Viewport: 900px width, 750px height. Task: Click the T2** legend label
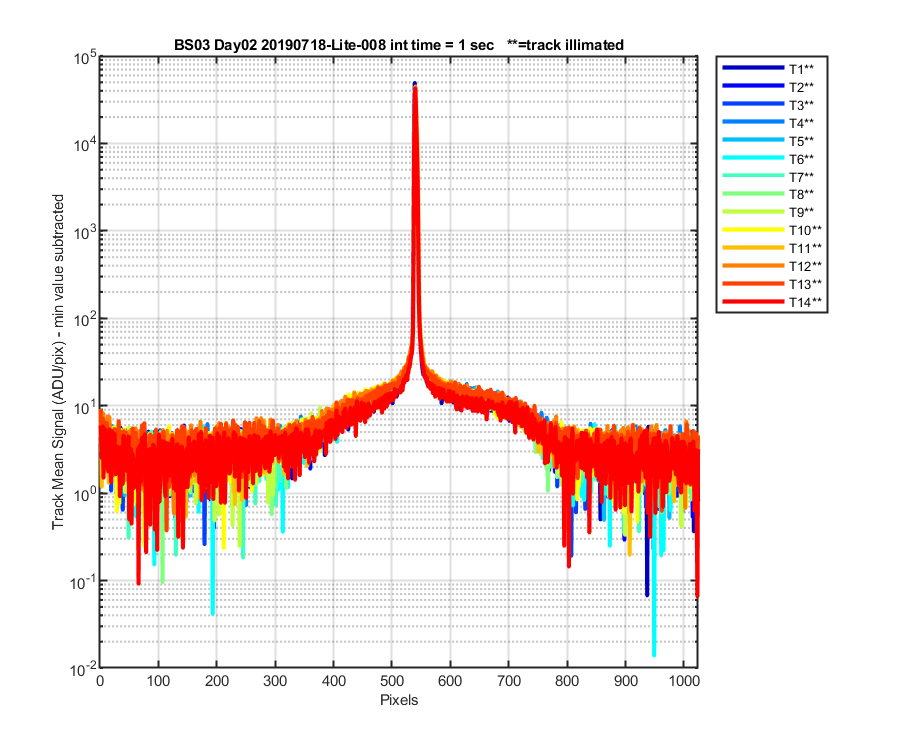801,87
